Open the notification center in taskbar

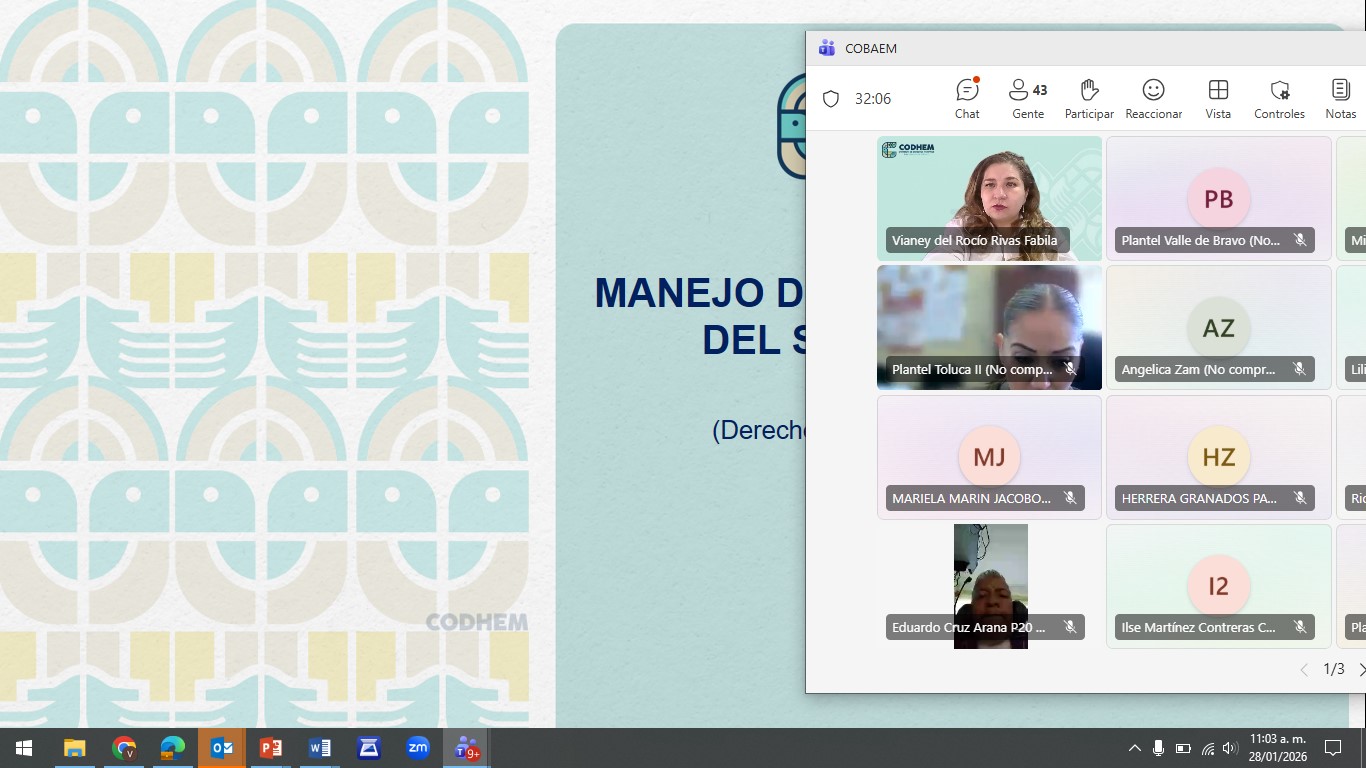coord(1332,748)
